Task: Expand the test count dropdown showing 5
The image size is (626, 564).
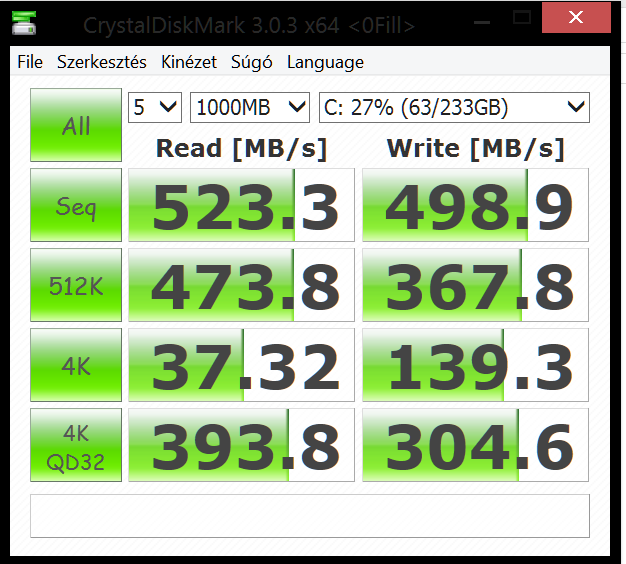Action: coord(155,107)
